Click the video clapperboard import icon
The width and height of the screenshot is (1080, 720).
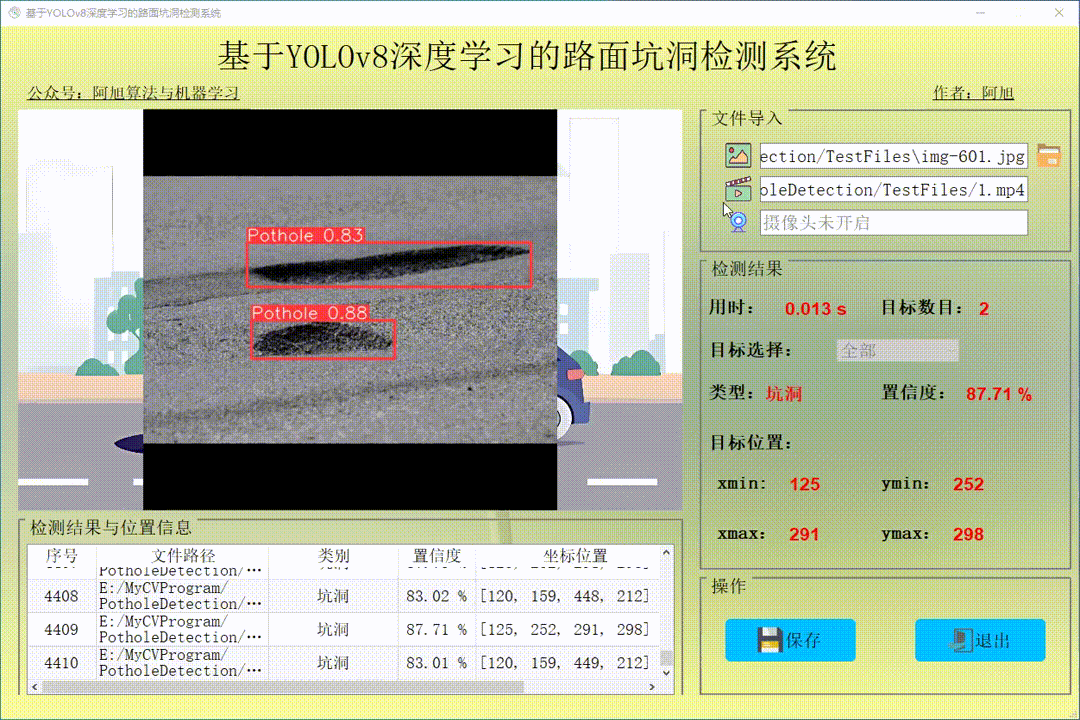[x=737, y=189]
